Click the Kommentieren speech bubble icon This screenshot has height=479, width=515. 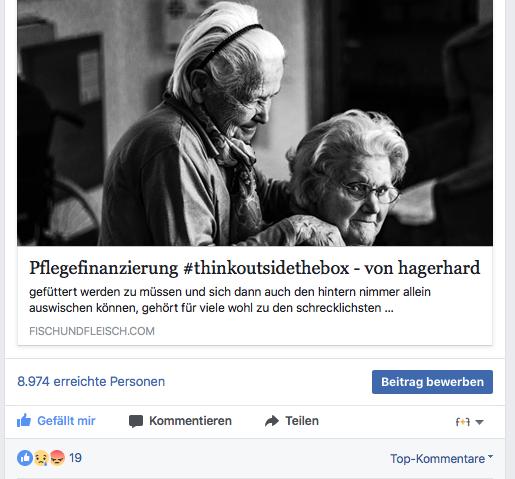tap(136, 421)
